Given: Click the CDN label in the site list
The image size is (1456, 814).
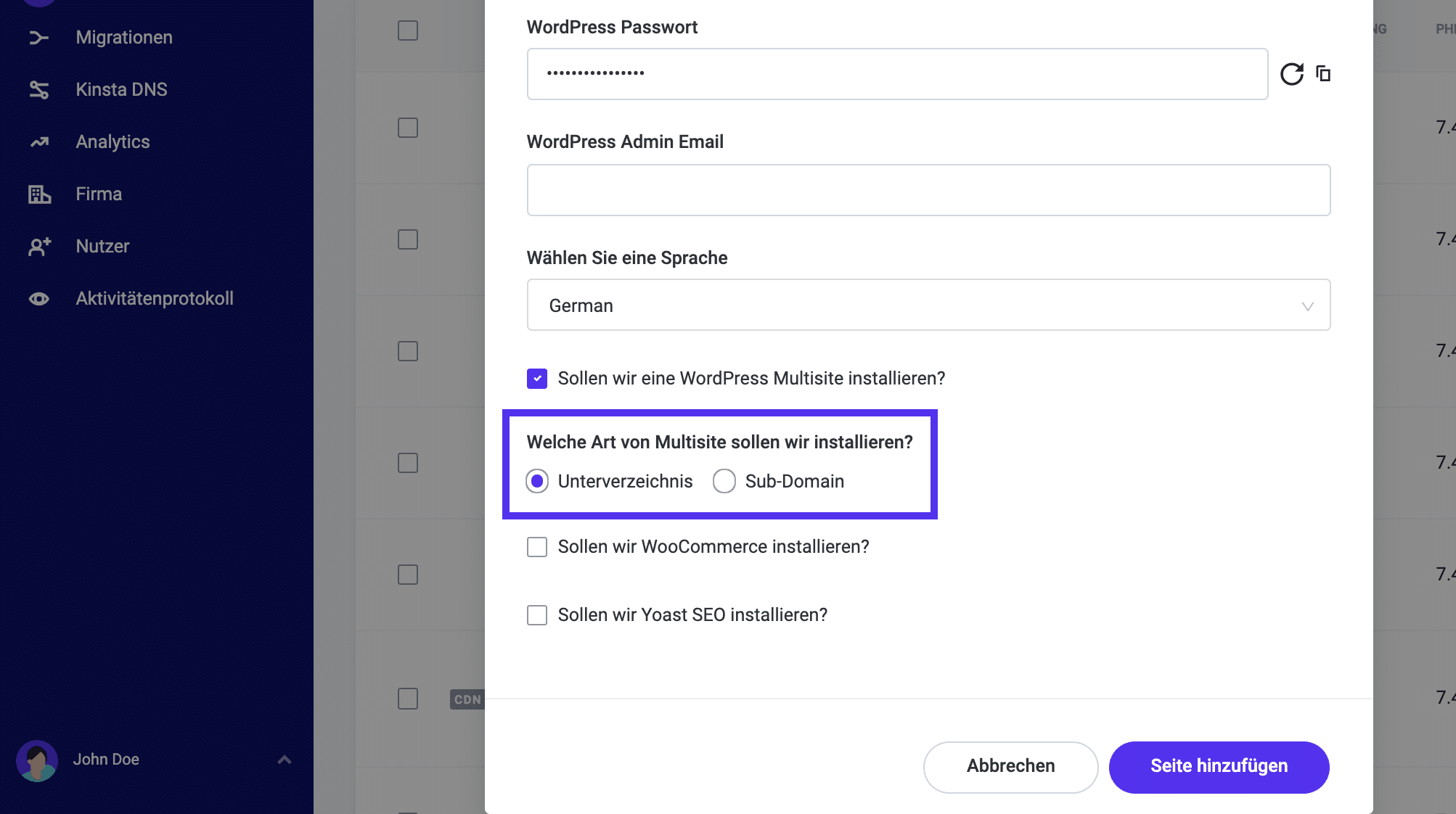Looking at the screenshot, I should pyautogui.click(x=467, y=699).
